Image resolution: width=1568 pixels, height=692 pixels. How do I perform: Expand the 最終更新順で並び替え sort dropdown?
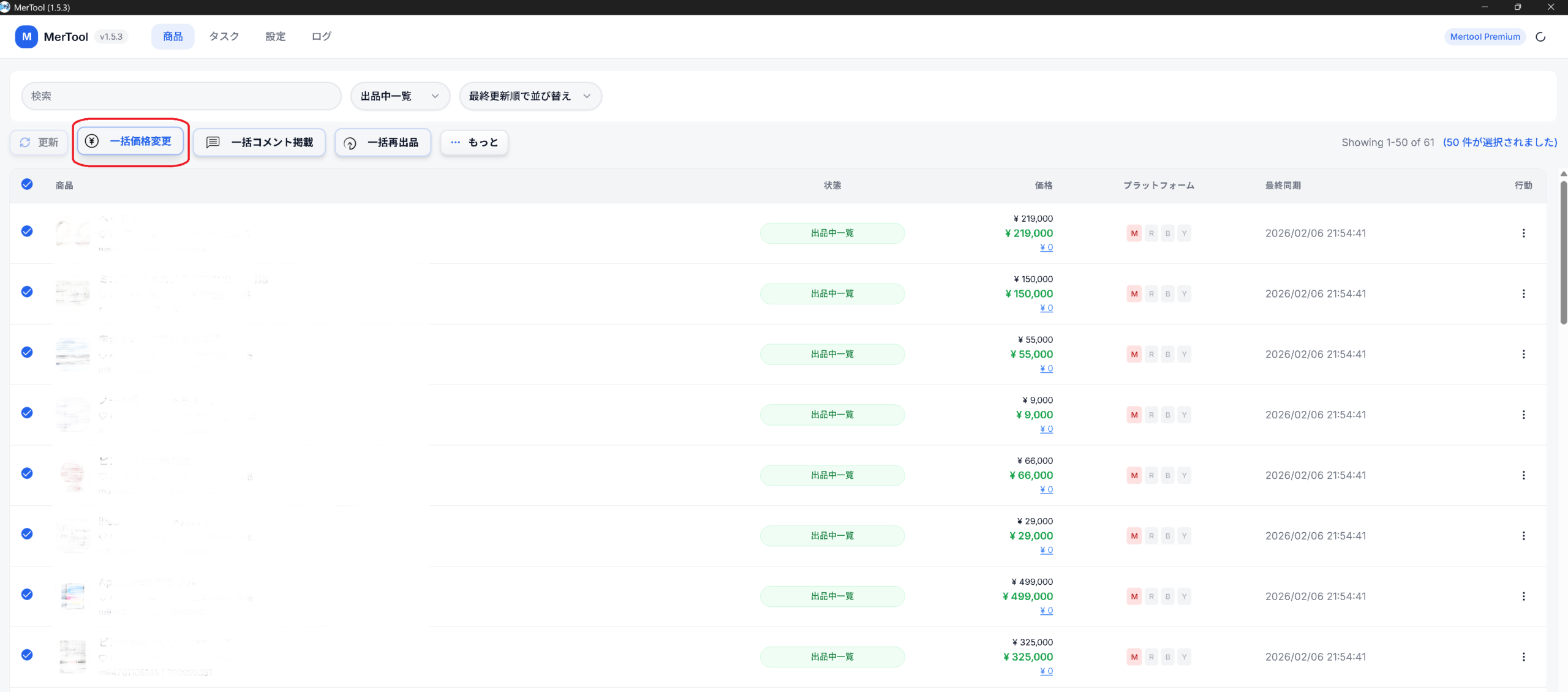[530, 96]
